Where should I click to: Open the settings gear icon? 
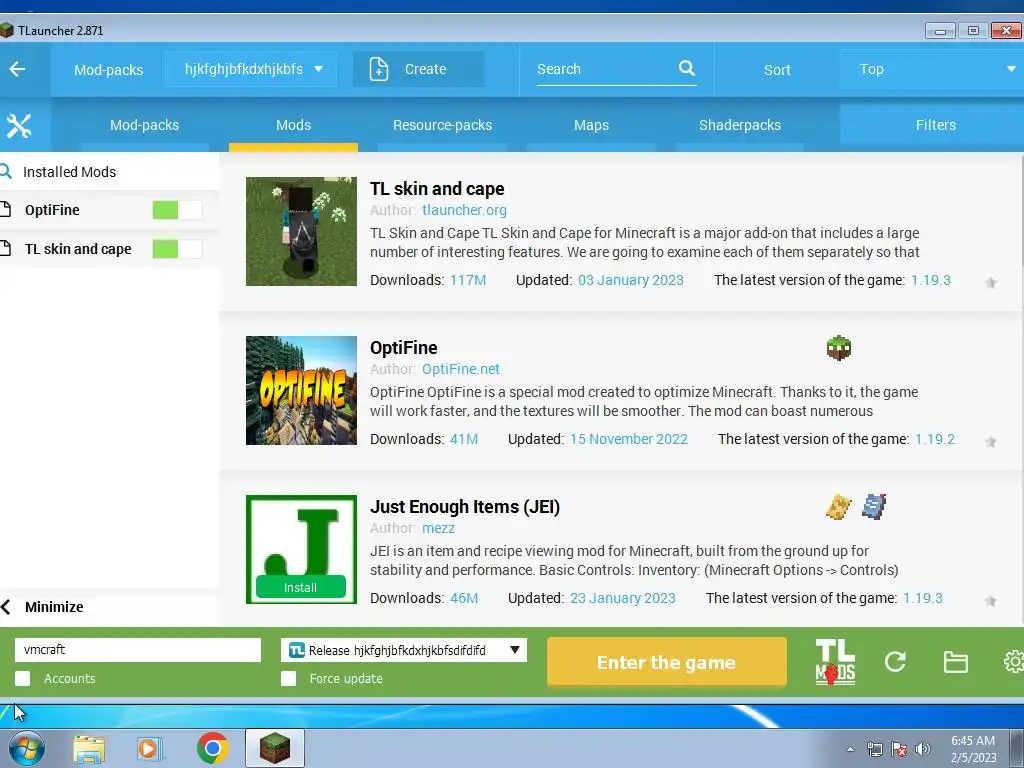click(x=1014, y=662)
